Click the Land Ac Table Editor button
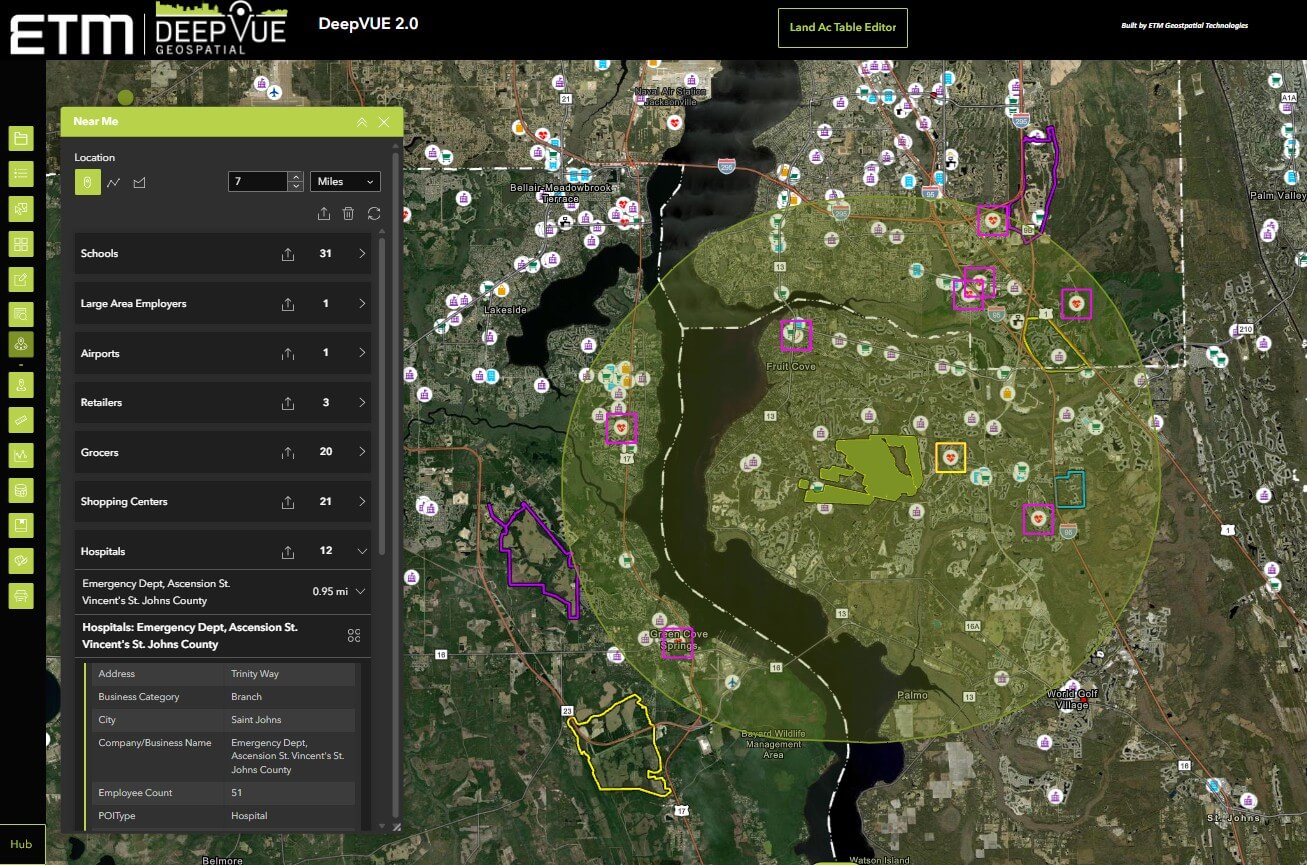 click(x=842, y=27)
